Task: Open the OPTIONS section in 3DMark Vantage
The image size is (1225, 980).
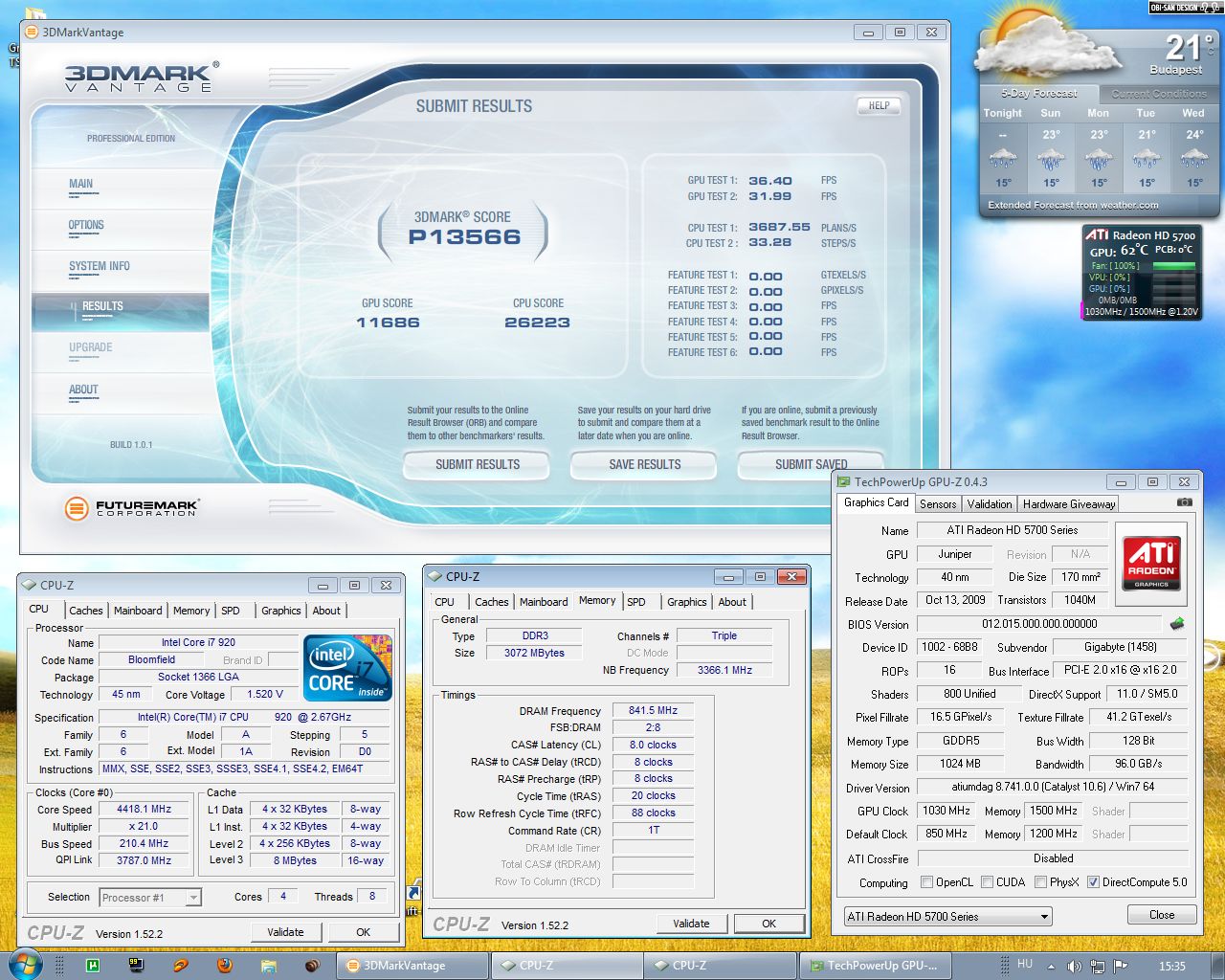Action: coord(86,226)
